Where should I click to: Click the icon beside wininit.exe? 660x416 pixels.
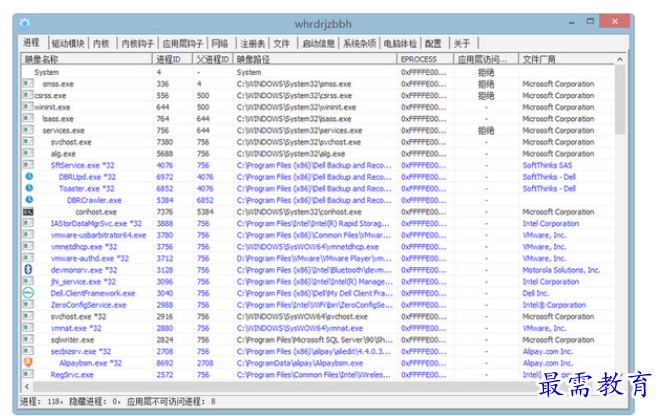point(28,107)
